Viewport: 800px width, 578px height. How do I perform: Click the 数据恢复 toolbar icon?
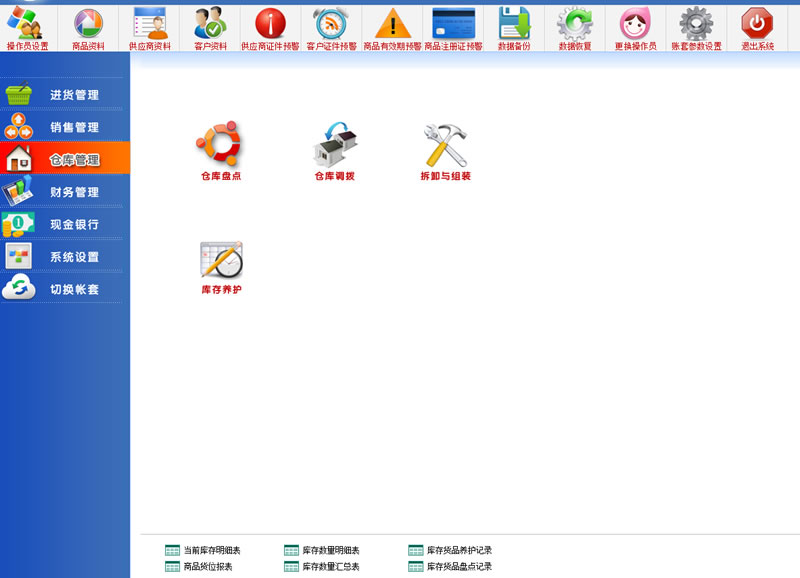pos(575,26)
